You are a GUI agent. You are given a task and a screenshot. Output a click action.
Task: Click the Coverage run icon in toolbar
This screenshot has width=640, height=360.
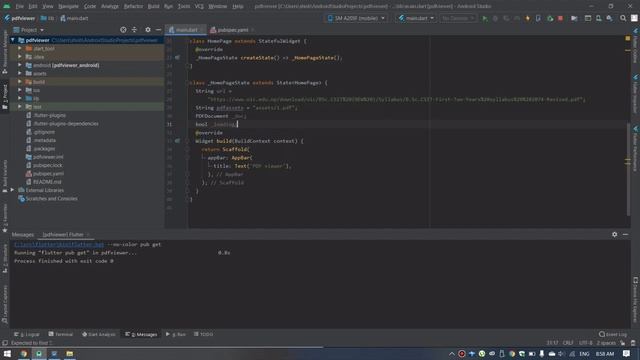[506, 18]
